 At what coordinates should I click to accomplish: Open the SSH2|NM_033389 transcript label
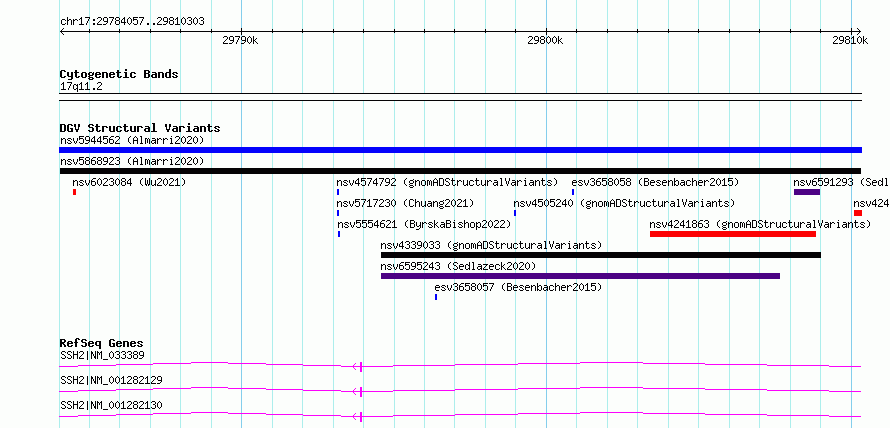102,355
